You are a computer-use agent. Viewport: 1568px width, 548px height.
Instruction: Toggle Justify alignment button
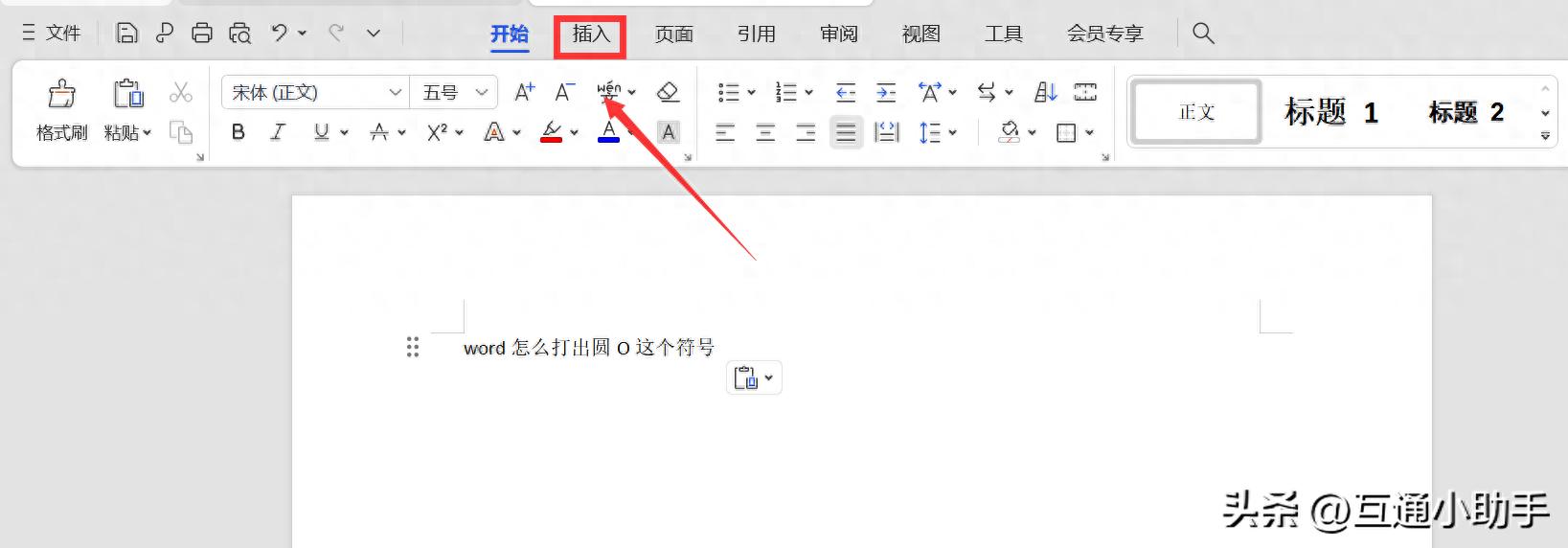click(x=846, y=132)
